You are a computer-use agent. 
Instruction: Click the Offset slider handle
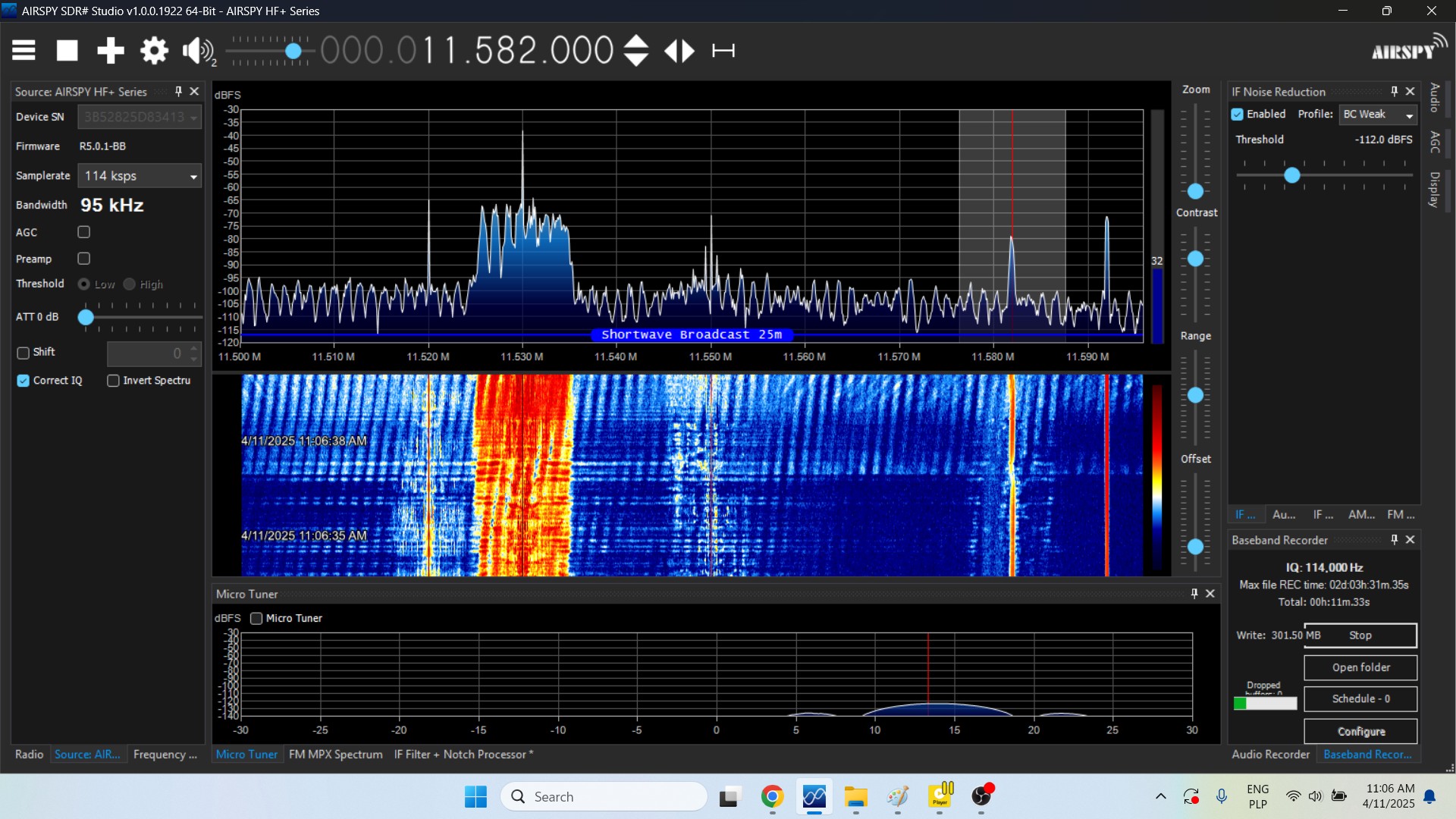point(1195,546)
